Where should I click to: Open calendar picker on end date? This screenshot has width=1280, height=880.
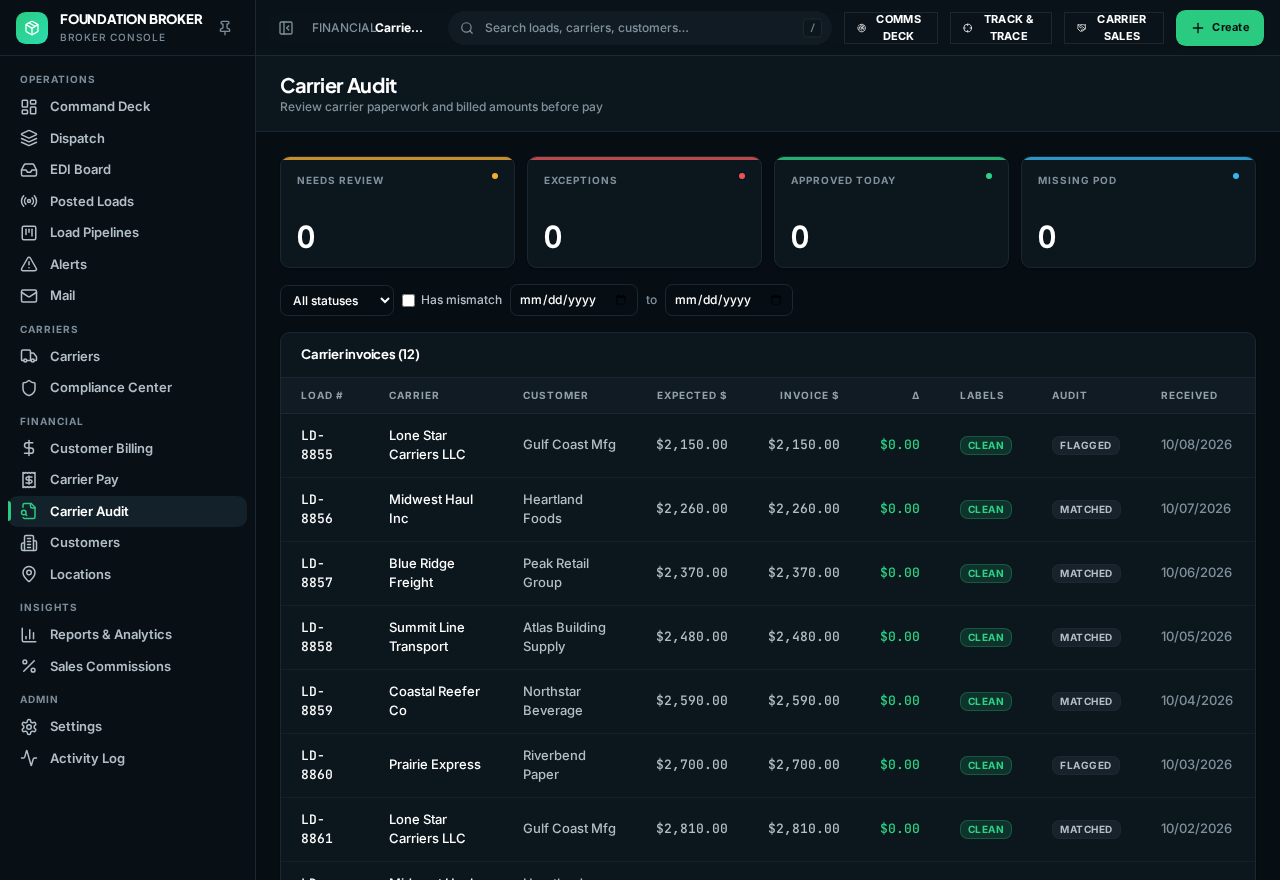pyautogui.click(x=776, y=300)
